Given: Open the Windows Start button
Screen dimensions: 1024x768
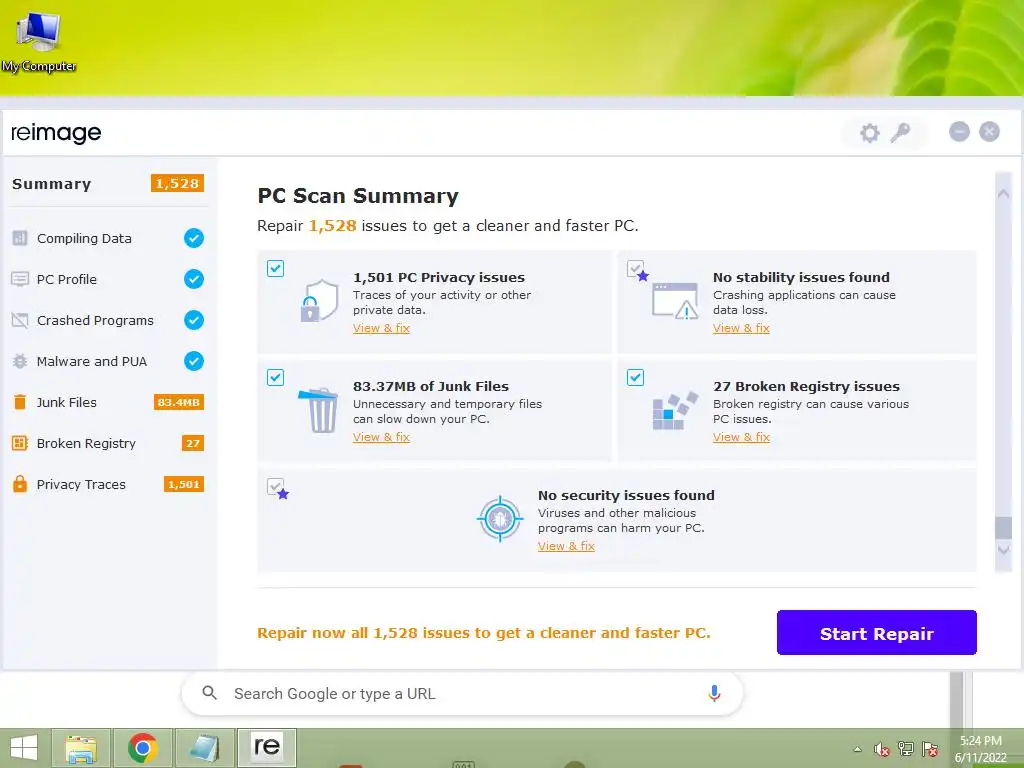Looking at the screenshot, I should point(24,748).
